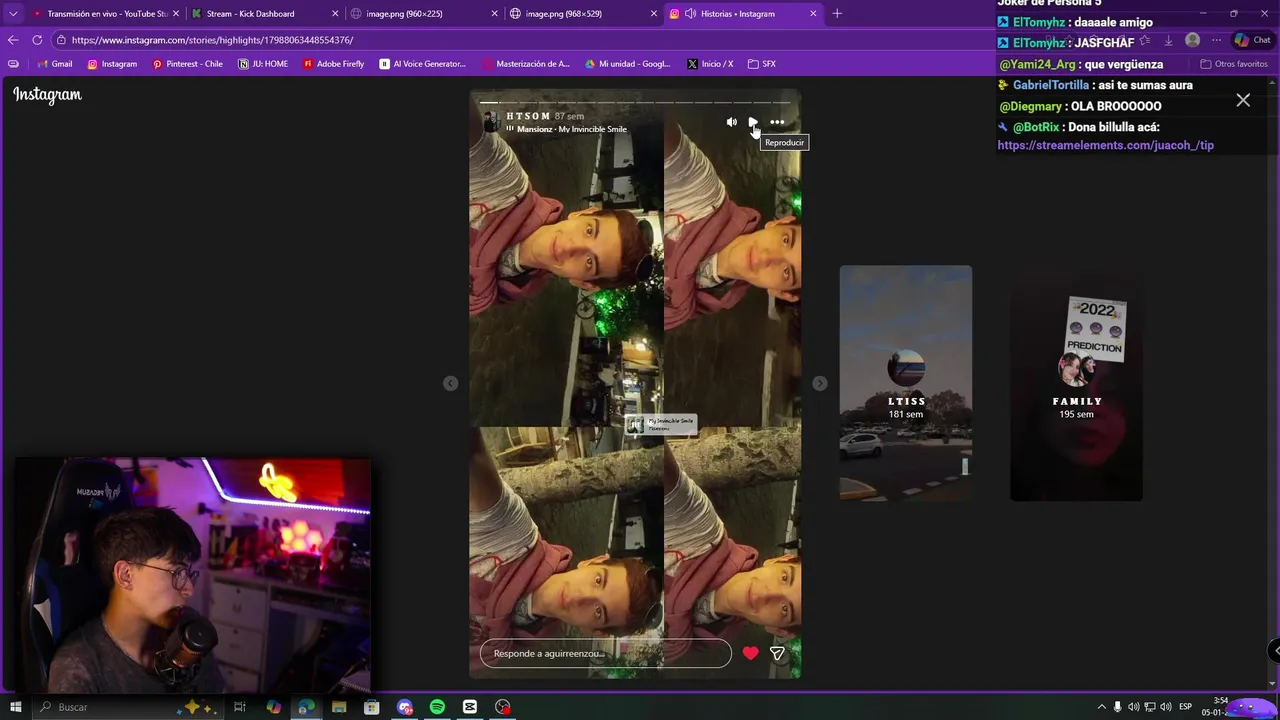Share the story via paper plane icon
Viewport: 1280px width, 720px height.
point(777,653)
